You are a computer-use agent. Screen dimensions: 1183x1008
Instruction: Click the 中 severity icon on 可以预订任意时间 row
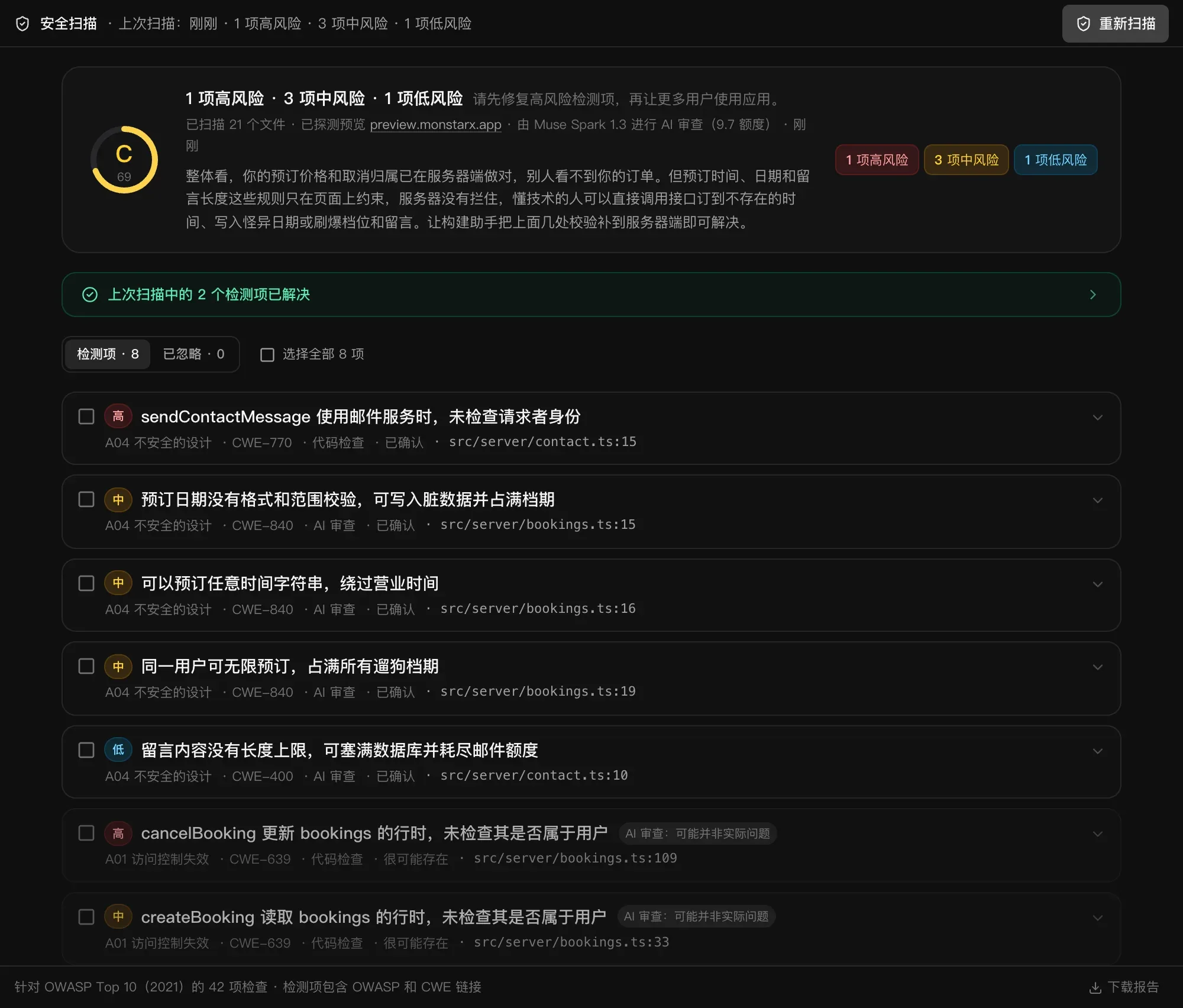118,583
